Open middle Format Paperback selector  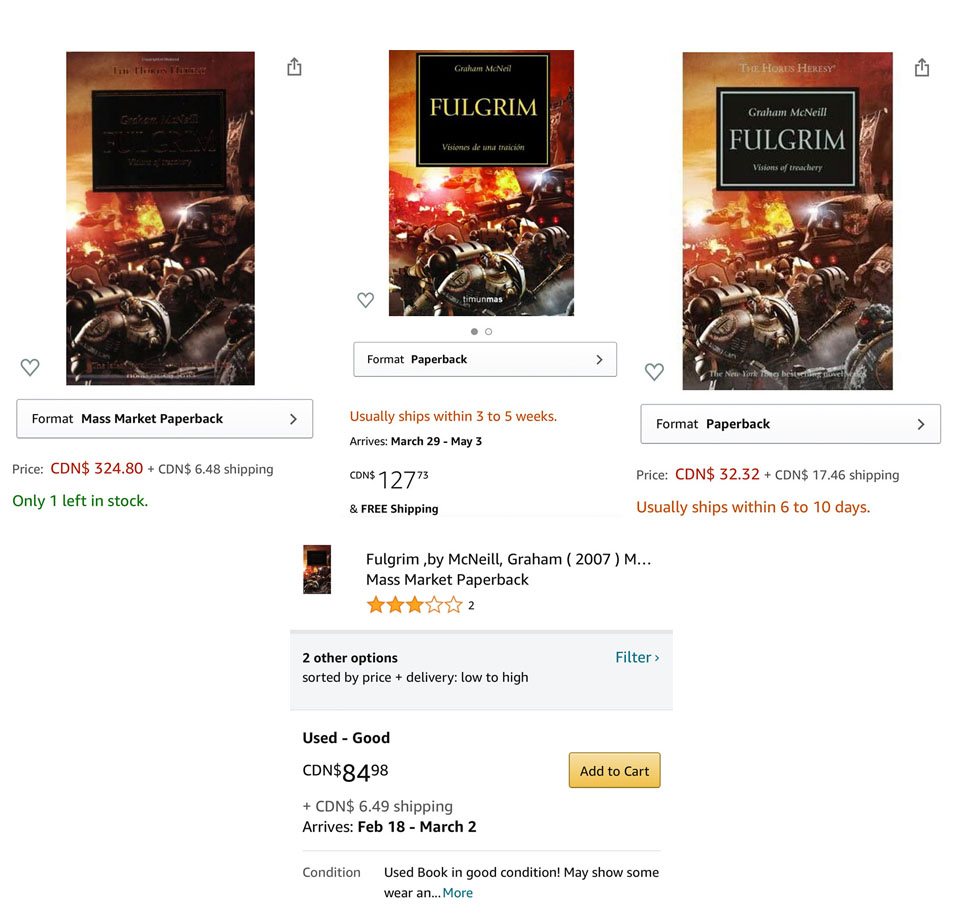[x=485, y=360]
